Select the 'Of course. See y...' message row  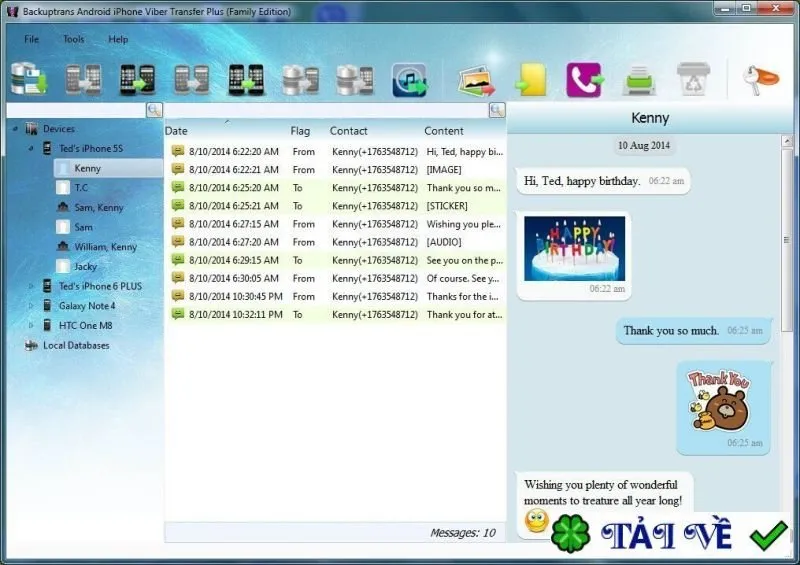click(x=336, y=278)
